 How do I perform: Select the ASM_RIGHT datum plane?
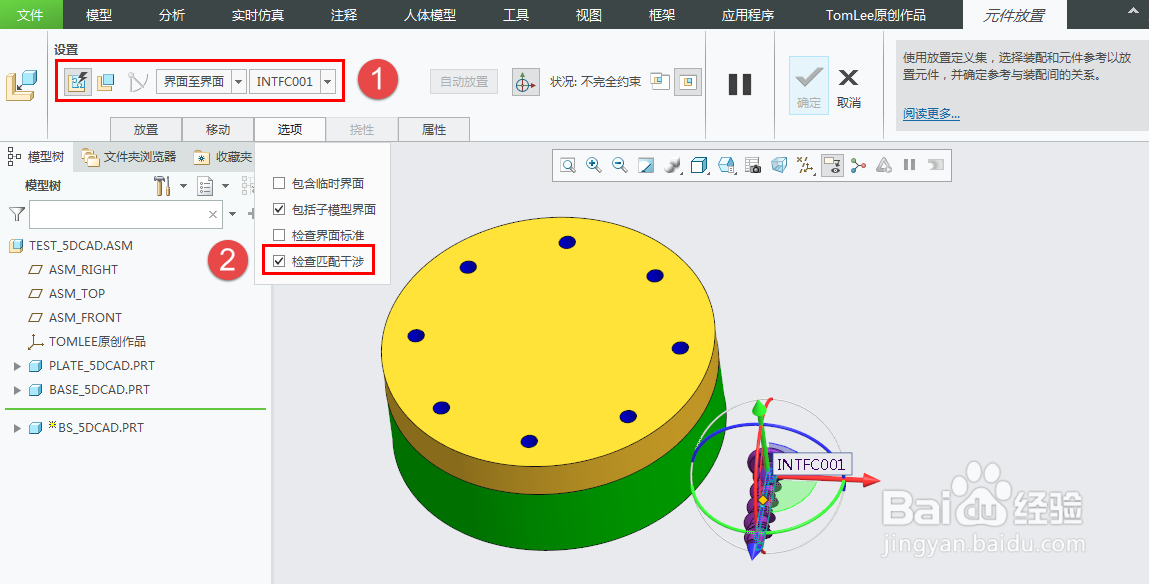pyautogui.click(x=83, y=270)
